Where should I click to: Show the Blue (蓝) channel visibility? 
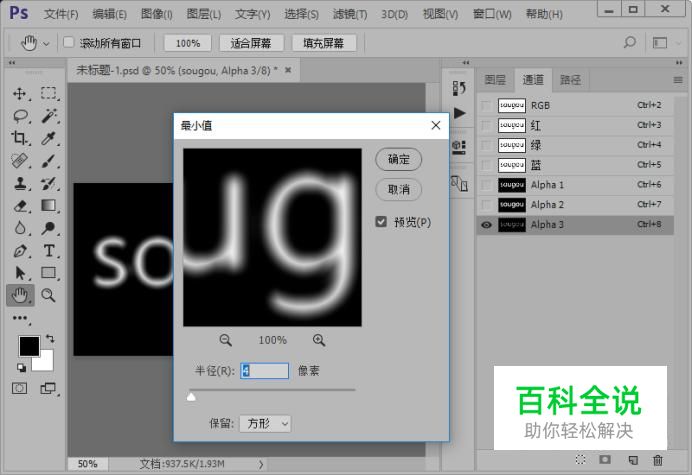(486, 165)
